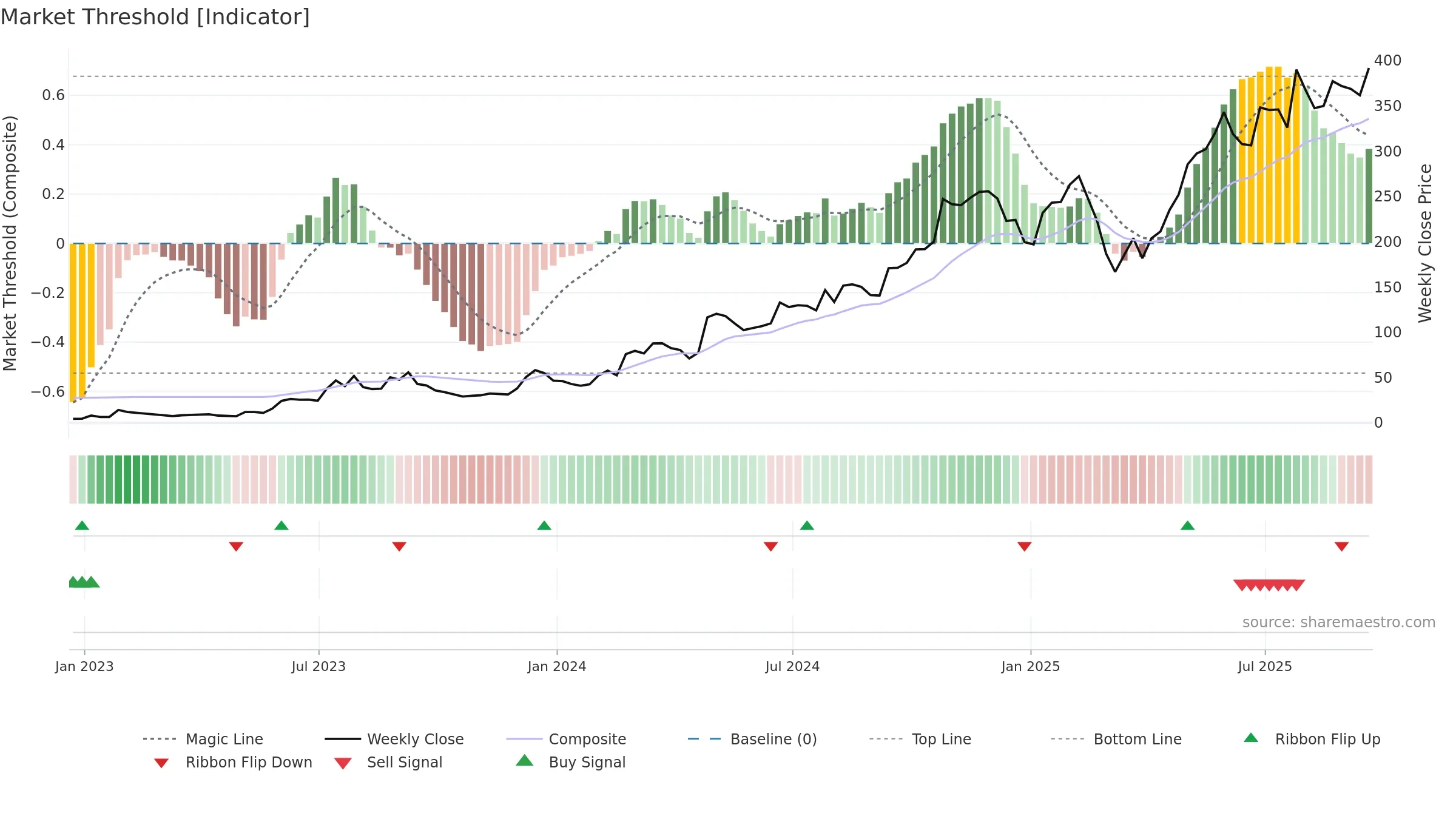Click the red flip-down triangle just before Jan 2025
Screen dimensions: 1456x819
(1025, 547)
